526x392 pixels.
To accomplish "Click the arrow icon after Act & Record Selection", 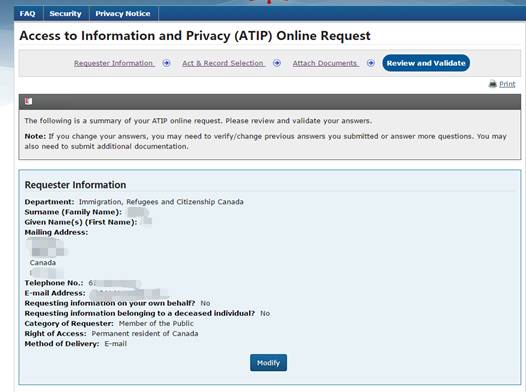I will [x=277, y=63].
